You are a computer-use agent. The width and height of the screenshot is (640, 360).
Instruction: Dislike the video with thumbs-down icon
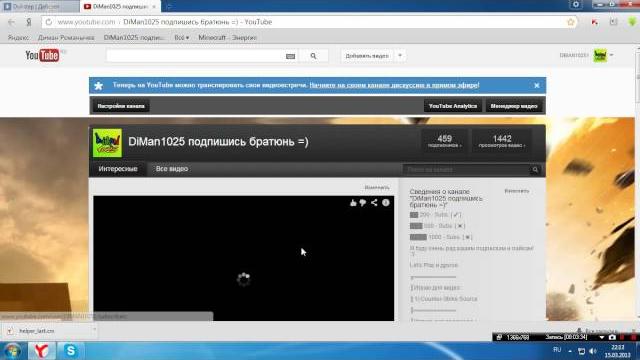point(362,203)
